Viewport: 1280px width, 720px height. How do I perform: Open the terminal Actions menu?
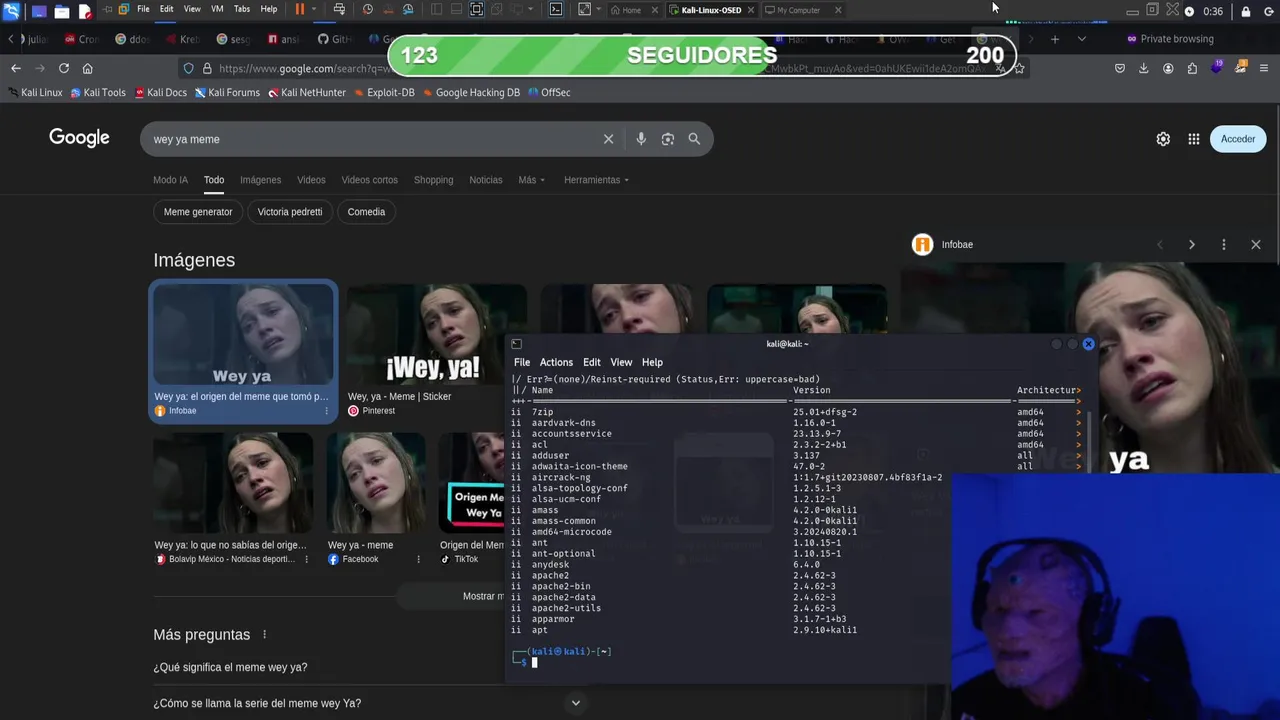coord(556,362)
